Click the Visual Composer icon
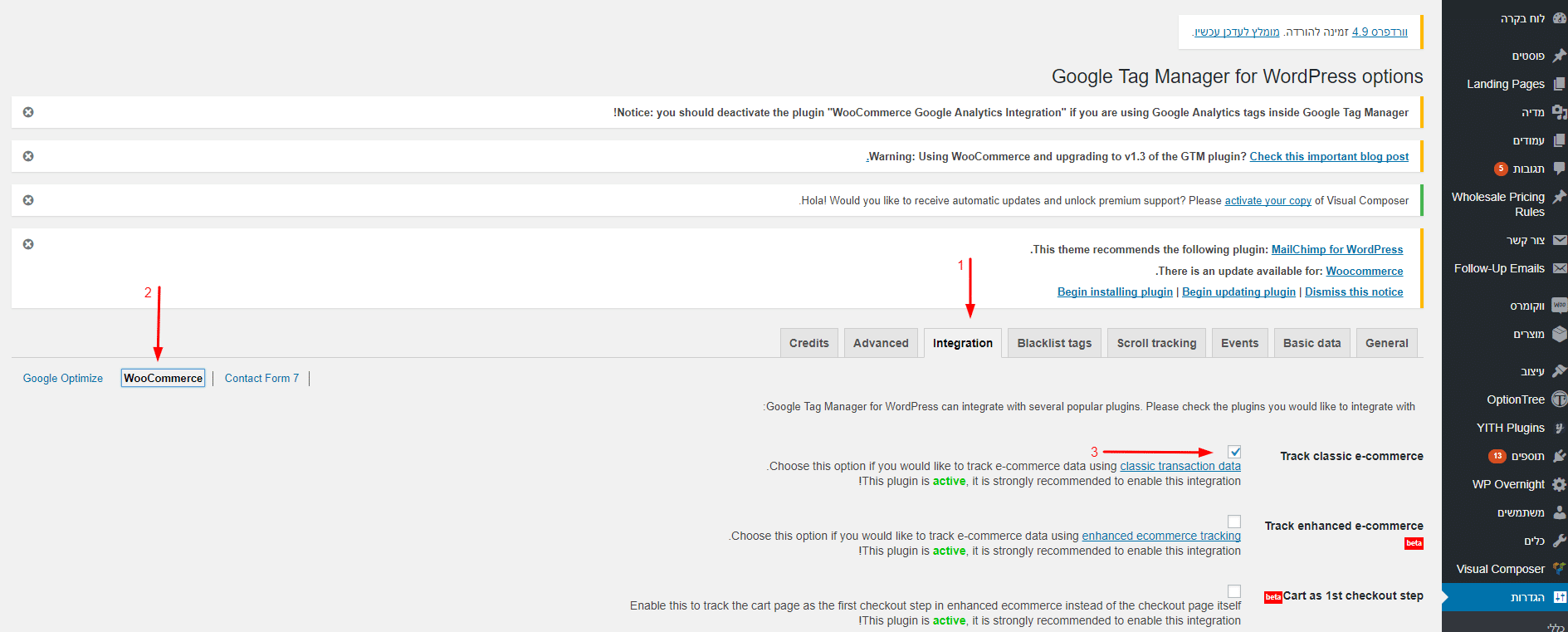 click(1559, 569)
